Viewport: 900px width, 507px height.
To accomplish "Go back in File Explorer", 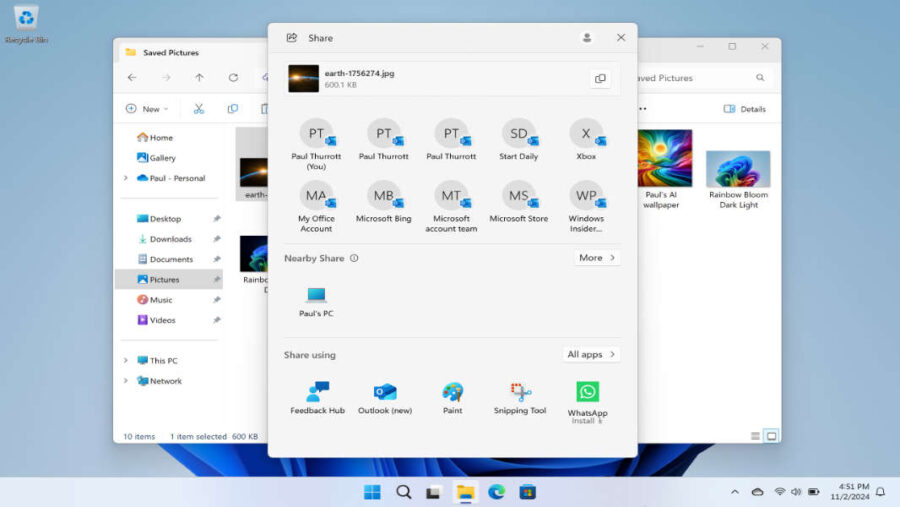I will [132, 78].
